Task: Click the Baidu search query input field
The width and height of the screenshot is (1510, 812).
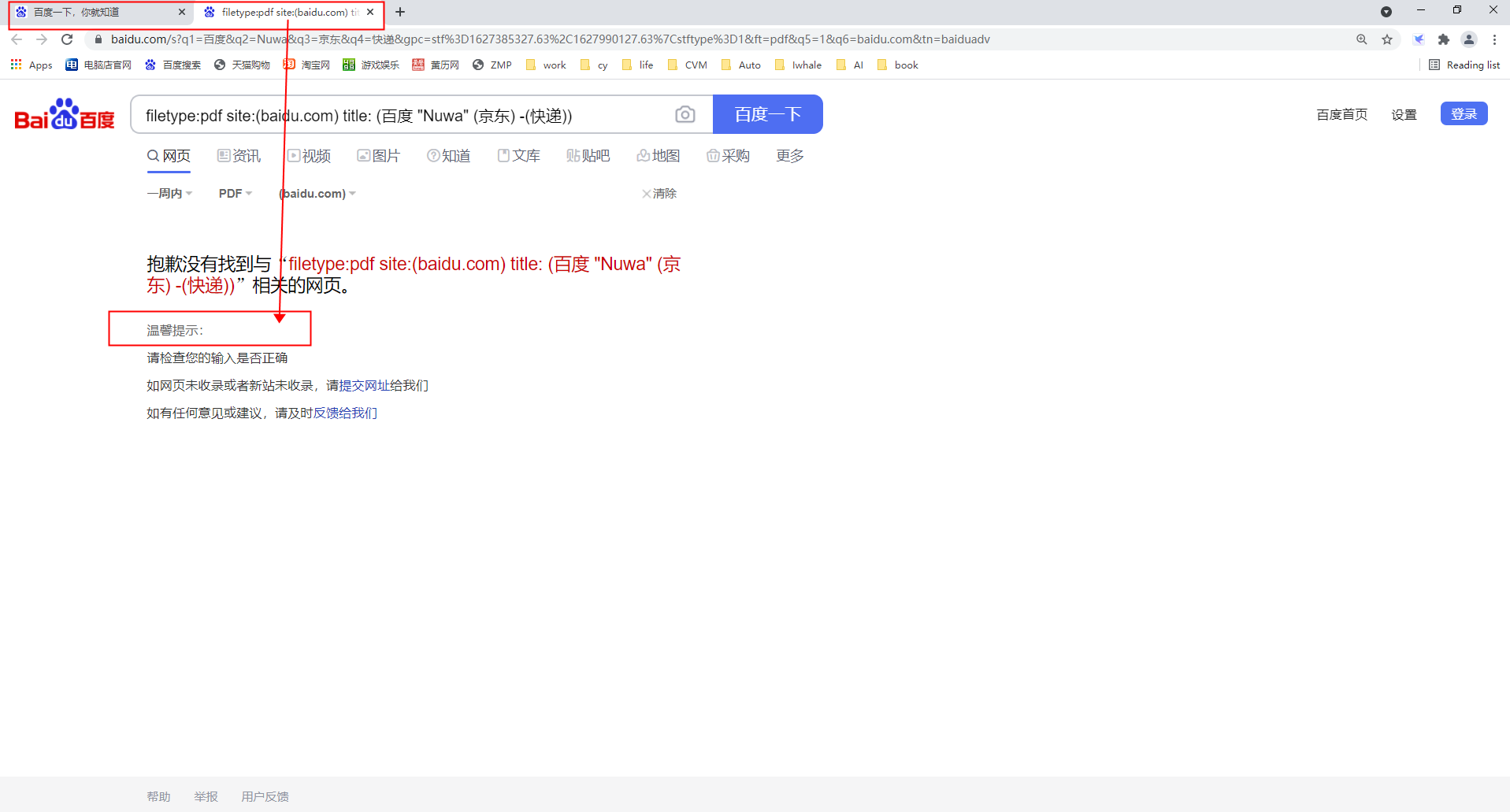Action: 402,116
